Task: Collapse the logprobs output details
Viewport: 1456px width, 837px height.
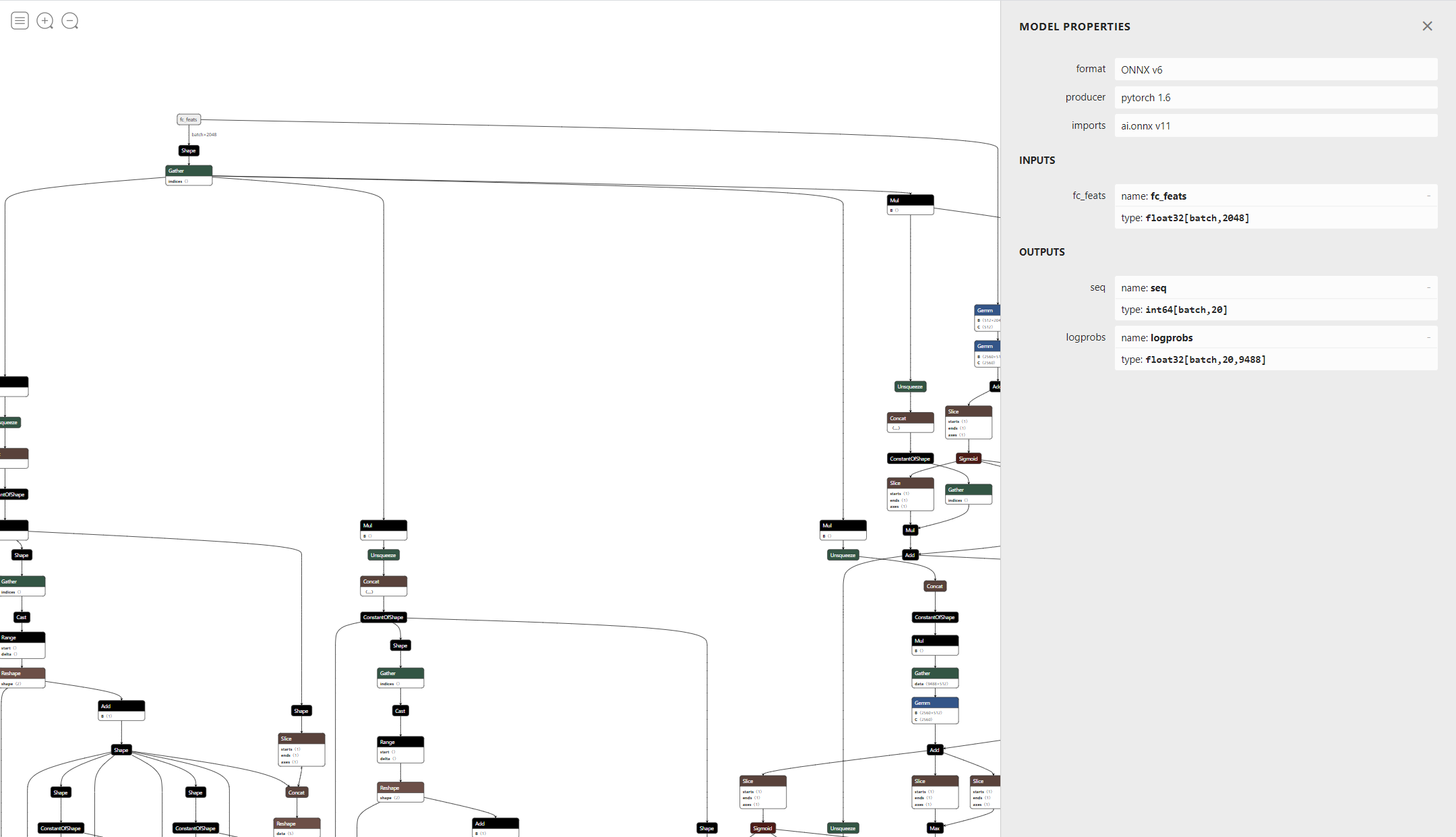Action: (1428, 337)
